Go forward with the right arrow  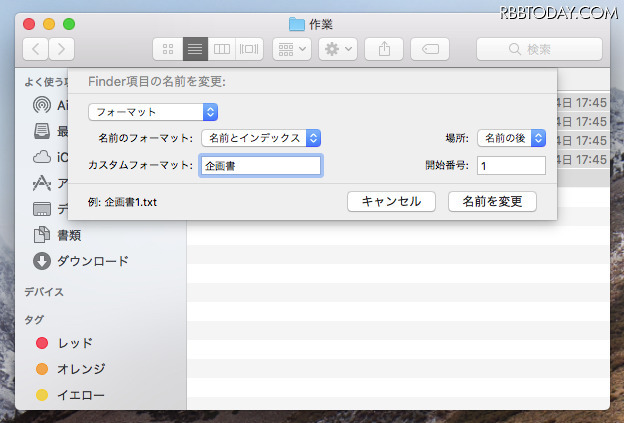point(62,48)
